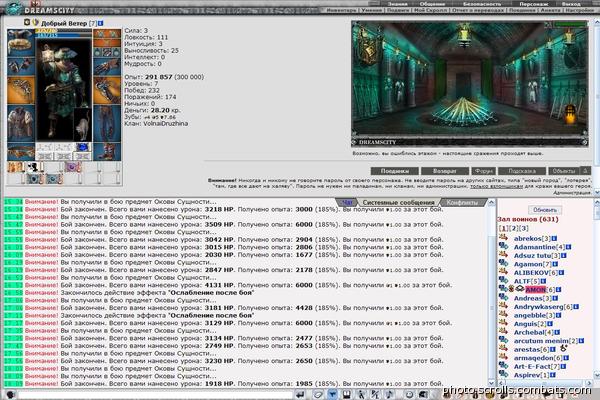Click the Подсказка button
Screen dimensions: 600x400
click(x=522, y=171)
